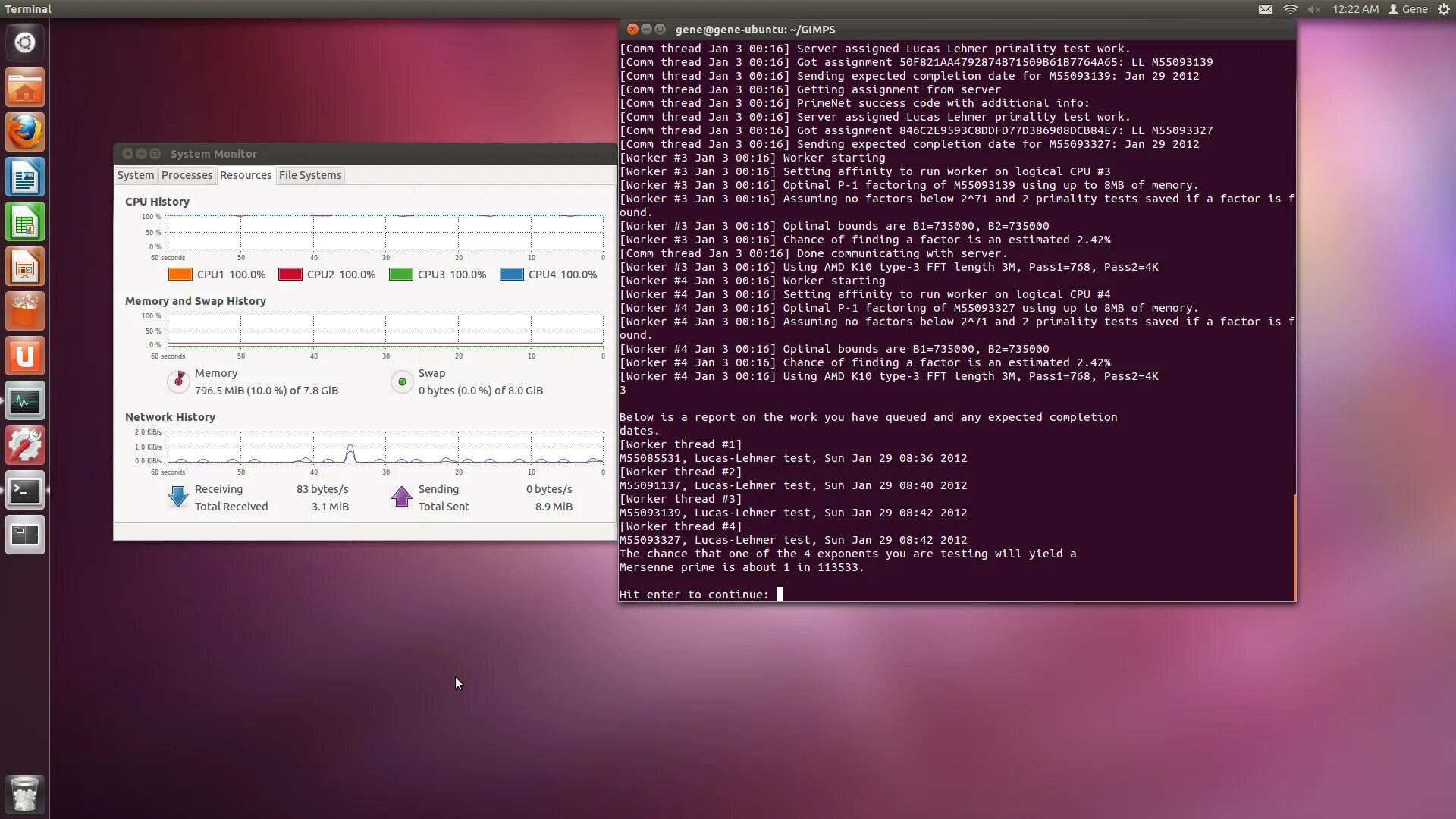The height and width of the screenshot is (819, 1456).
Task: Open the Gene user menu
Action: pyautogui.click(x=1408, y=9)
